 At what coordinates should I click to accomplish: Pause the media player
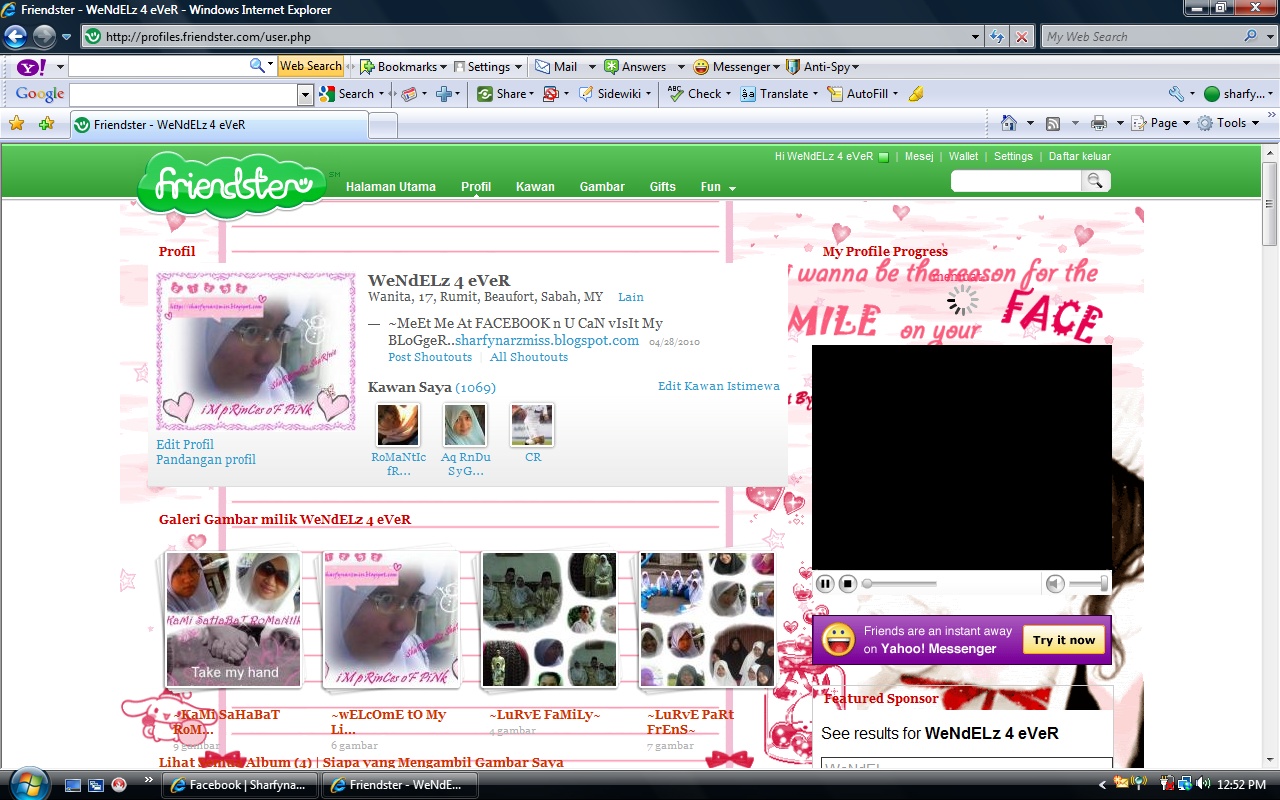pos(825,583)
